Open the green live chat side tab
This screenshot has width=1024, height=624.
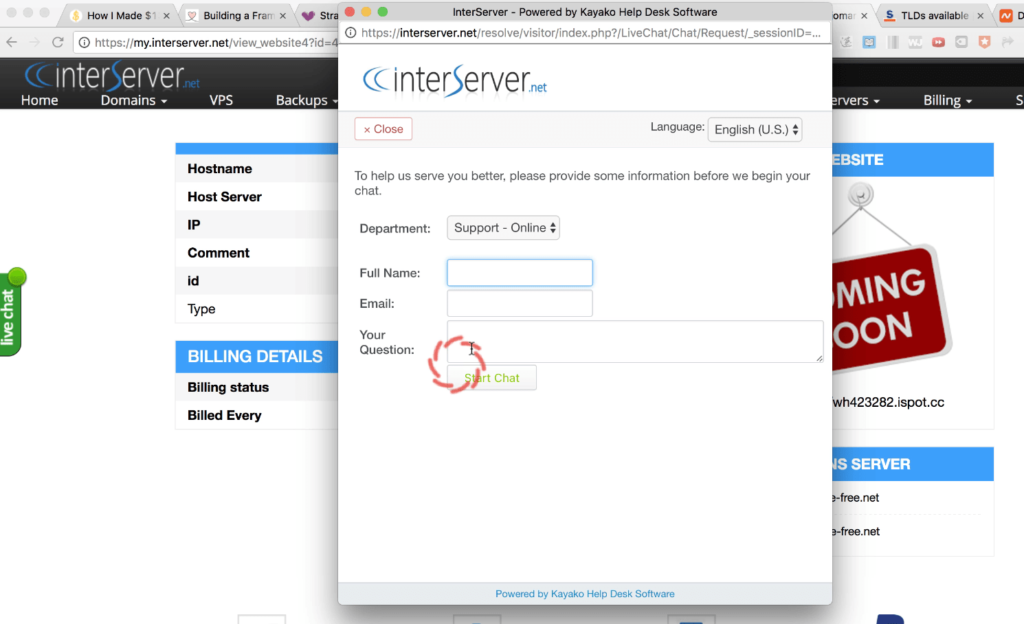12,313
